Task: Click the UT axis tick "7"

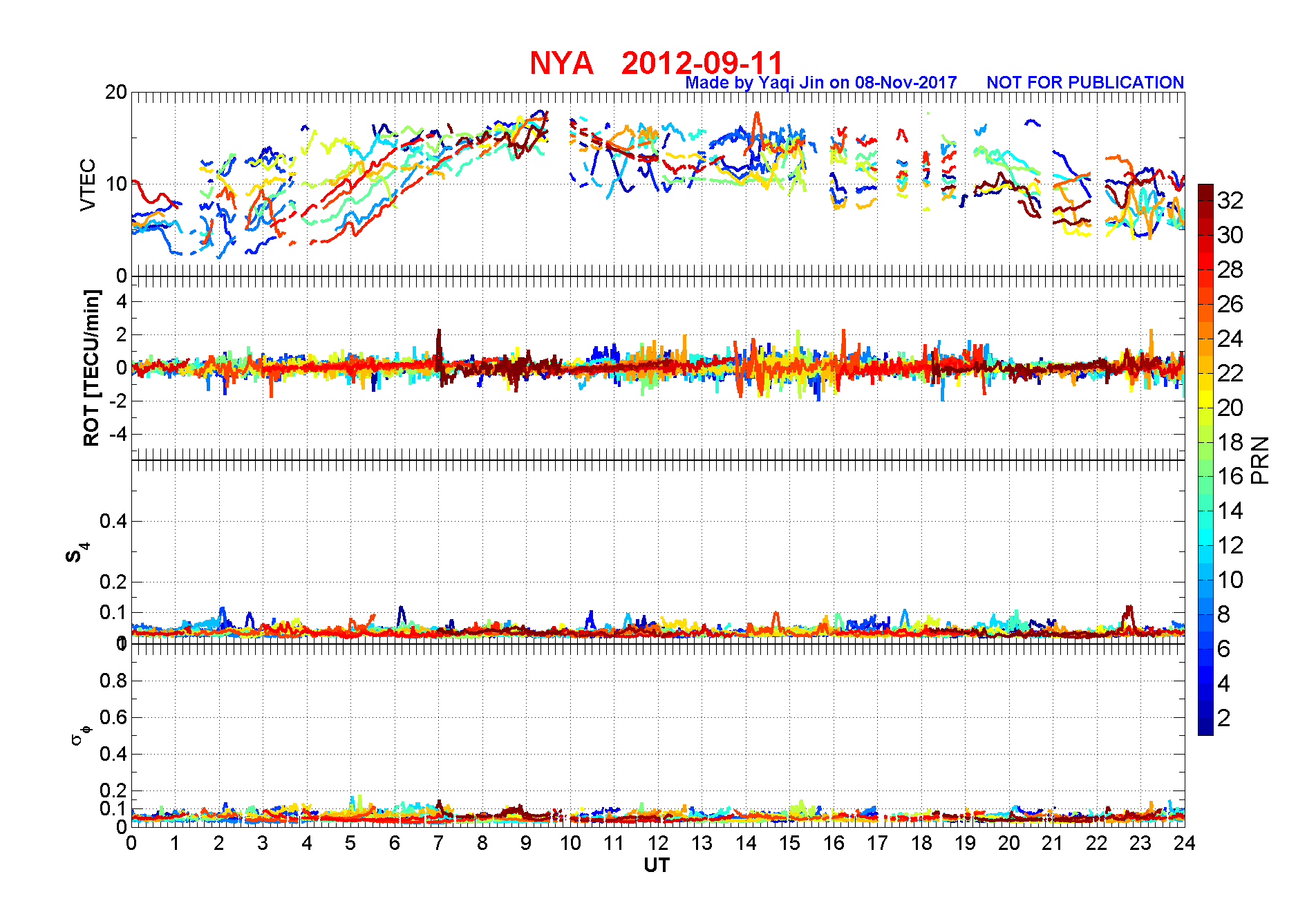Action: (438, 843)
